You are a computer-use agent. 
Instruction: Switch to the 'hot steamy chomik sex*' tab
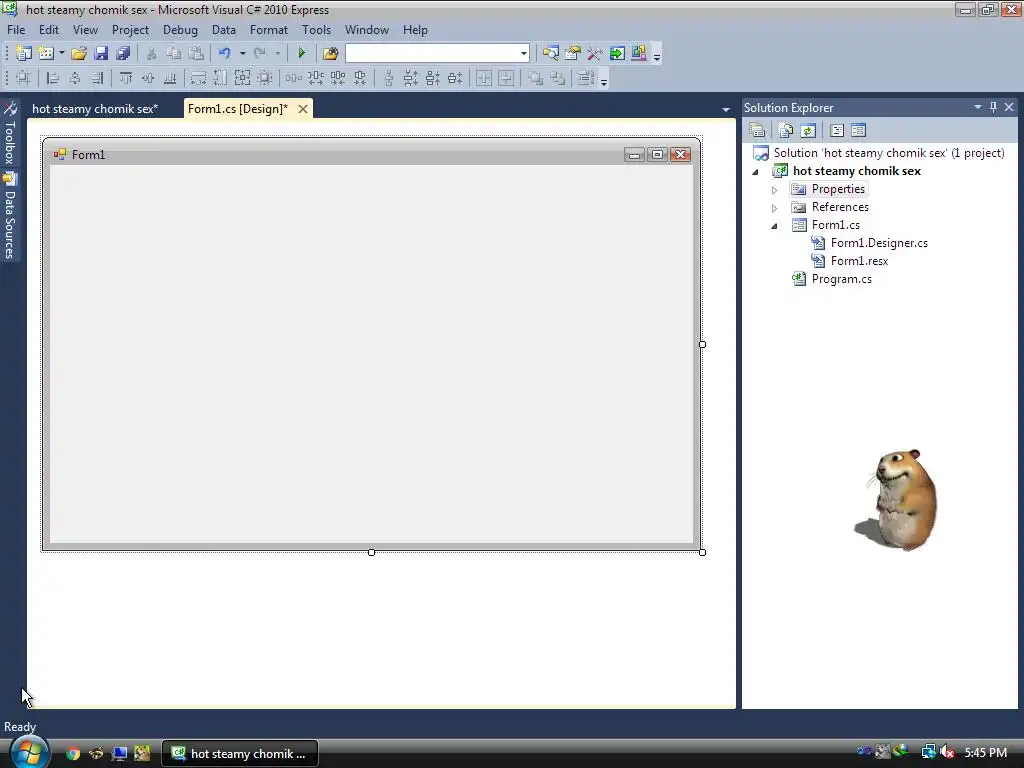click(x=95, y=108)
